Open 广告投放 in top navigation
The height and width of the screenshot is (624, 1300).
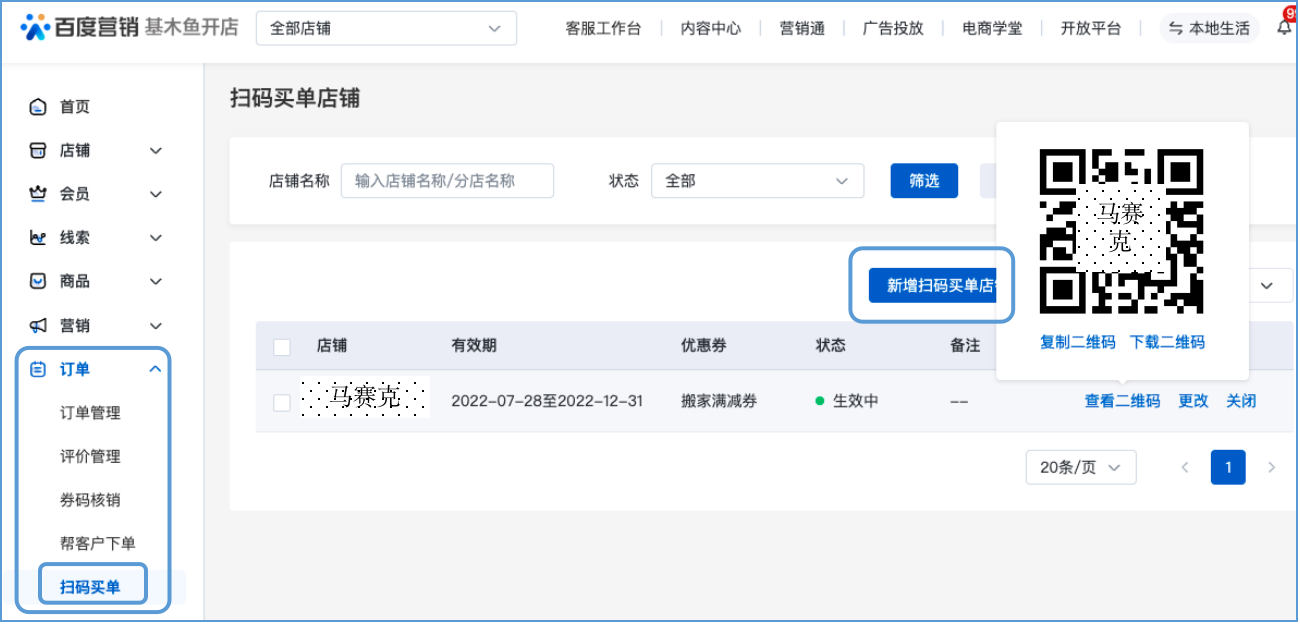coord(893,28)
